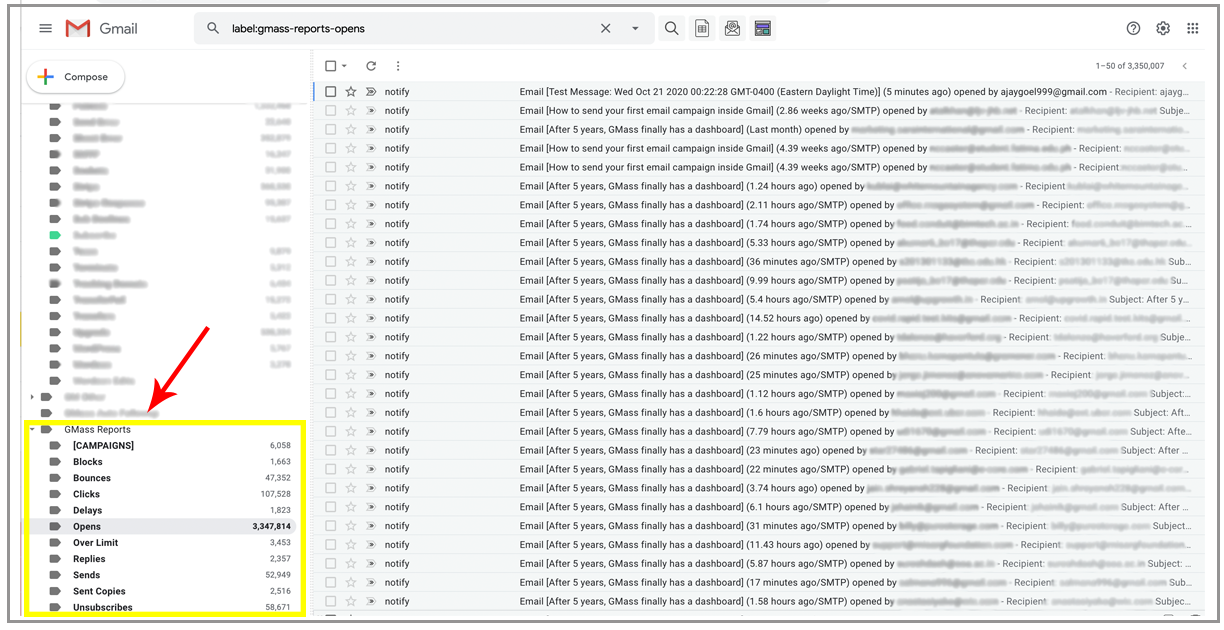1224x630 pixels.
Task: Select the checkbox on the first email row
Action: tap(330, 91)
